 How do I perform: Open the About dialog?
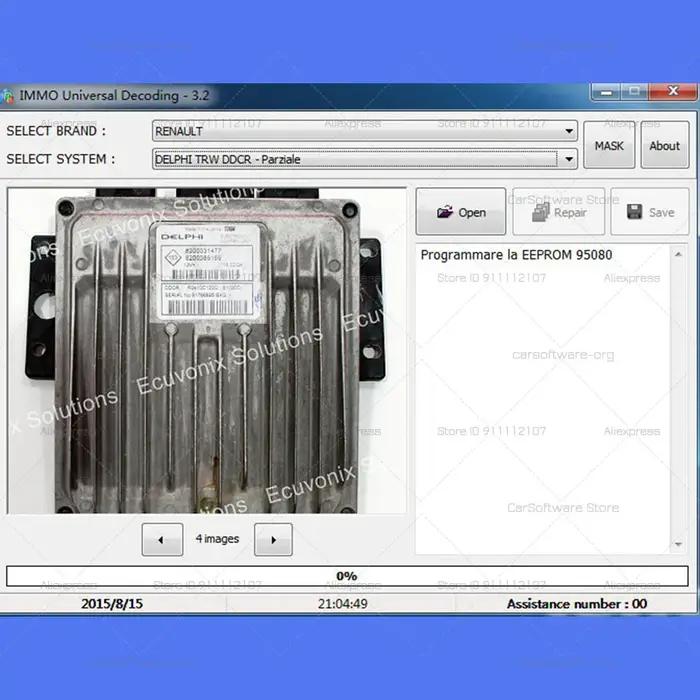(665, 145)
